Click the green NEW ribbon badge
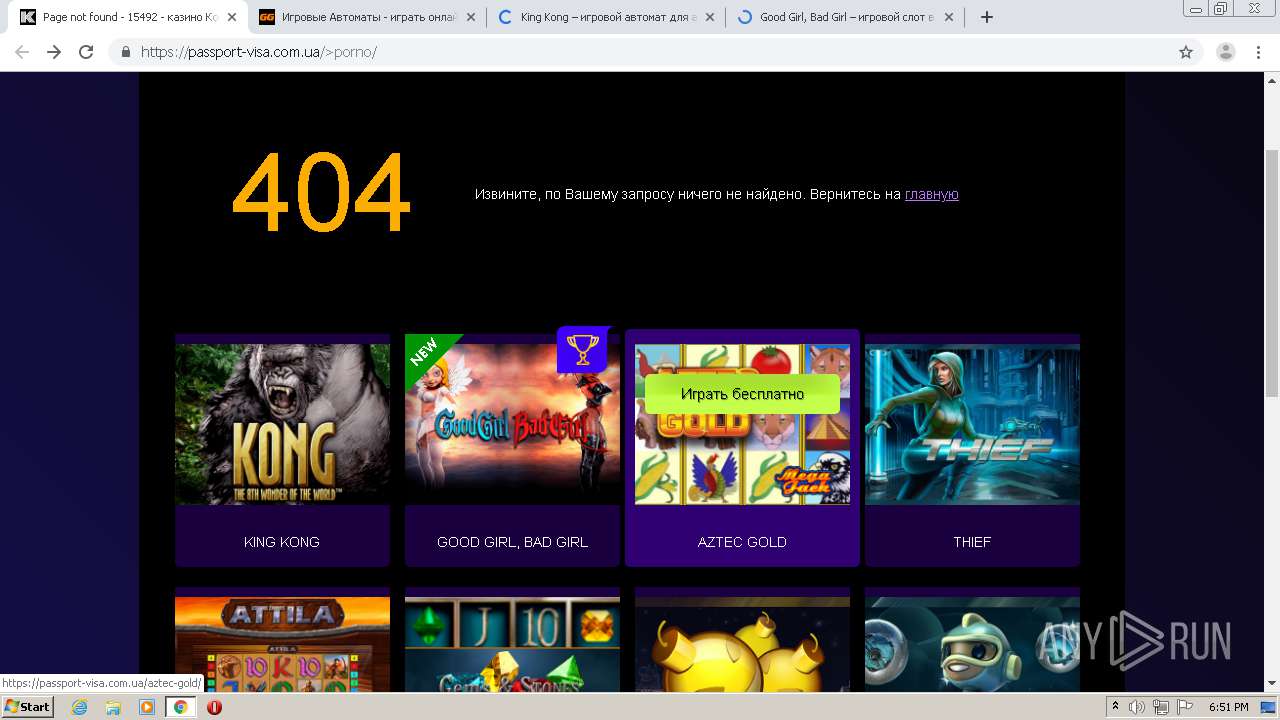 [427, 356]
